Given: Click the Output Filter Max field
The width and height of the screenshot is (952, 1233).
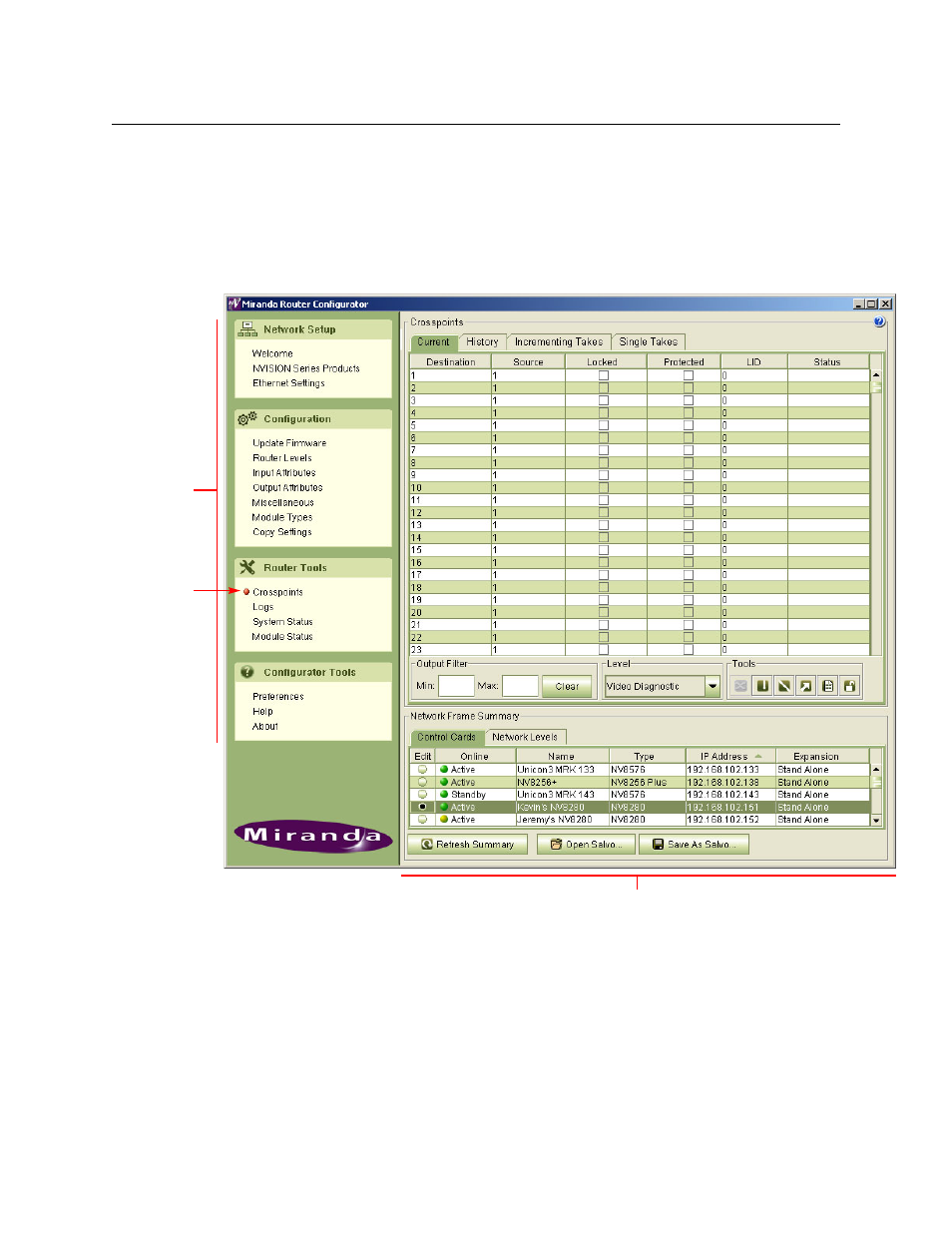Looking at the screenshot, I should [x=520, y=686].
